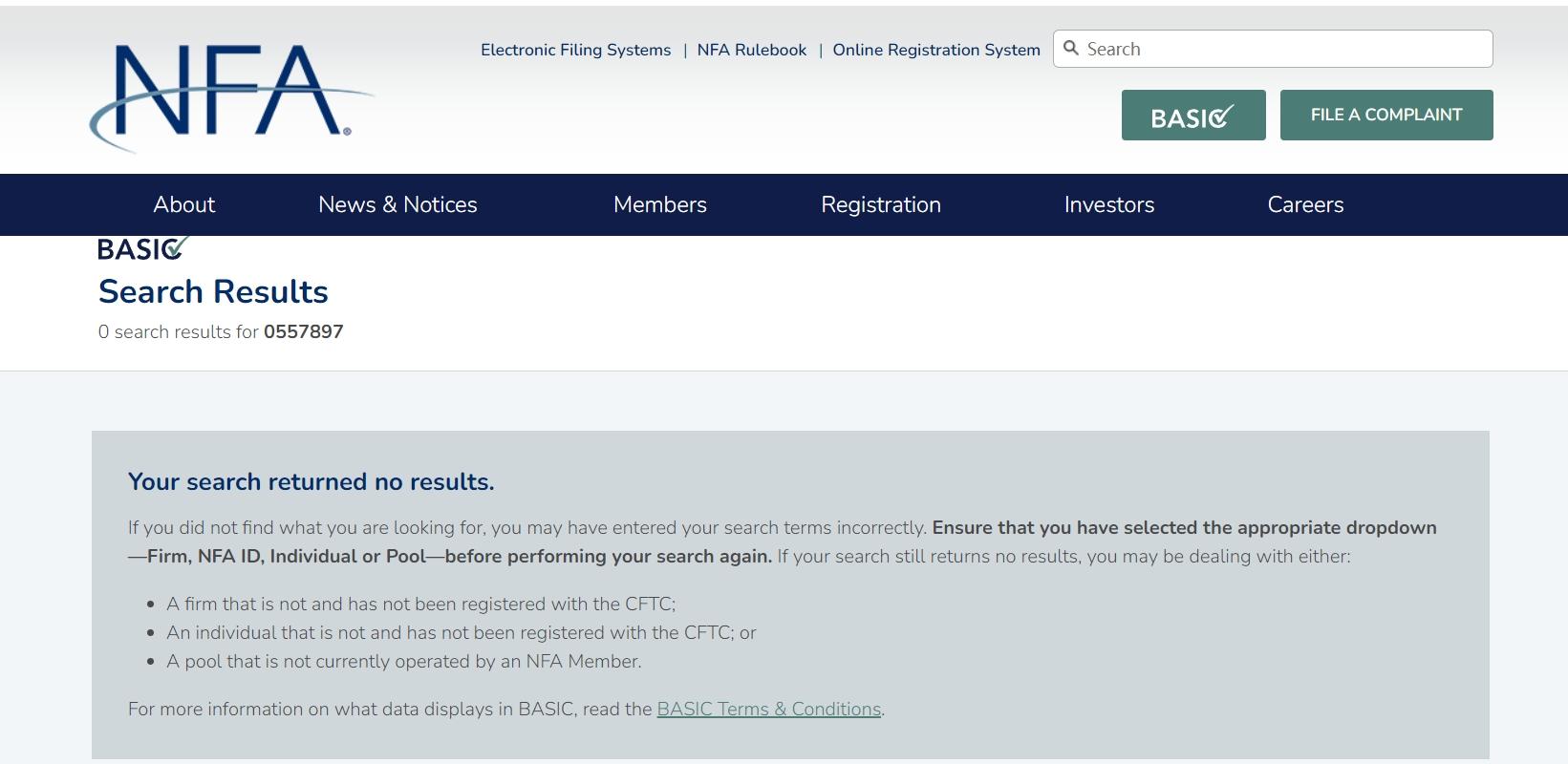Click the bullet about a firm not registered

coord(421,604)
